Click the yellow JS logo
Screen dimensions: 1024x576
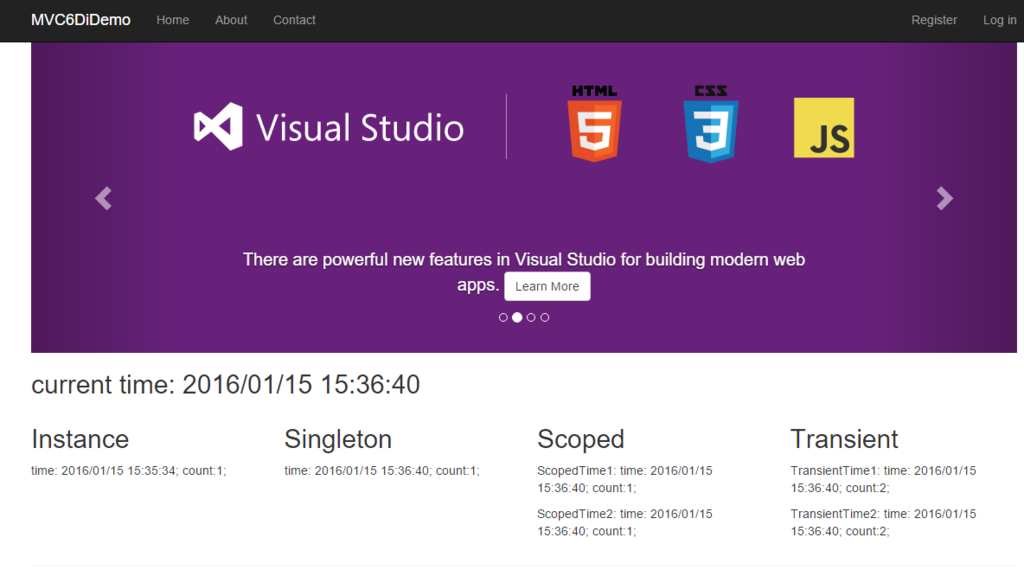point(824,128)
